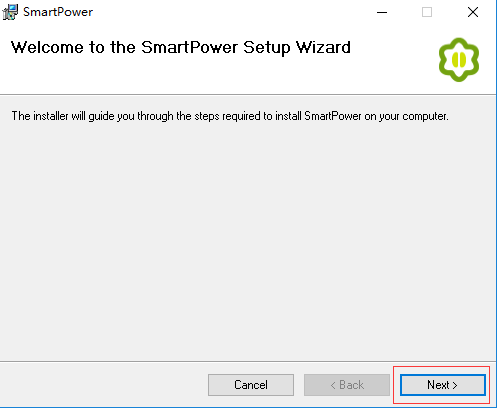
Task: Click the Next > button
Action: click(443, 385)
